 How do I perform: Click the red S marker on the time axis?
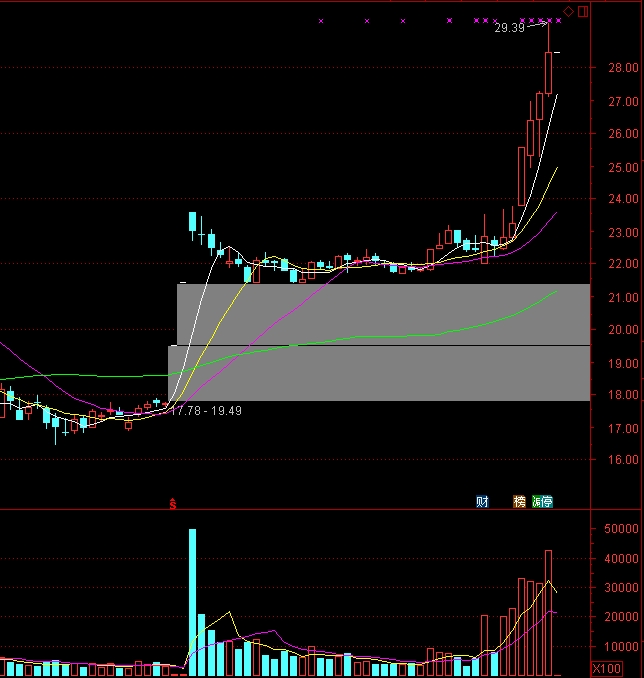point(173,504)
